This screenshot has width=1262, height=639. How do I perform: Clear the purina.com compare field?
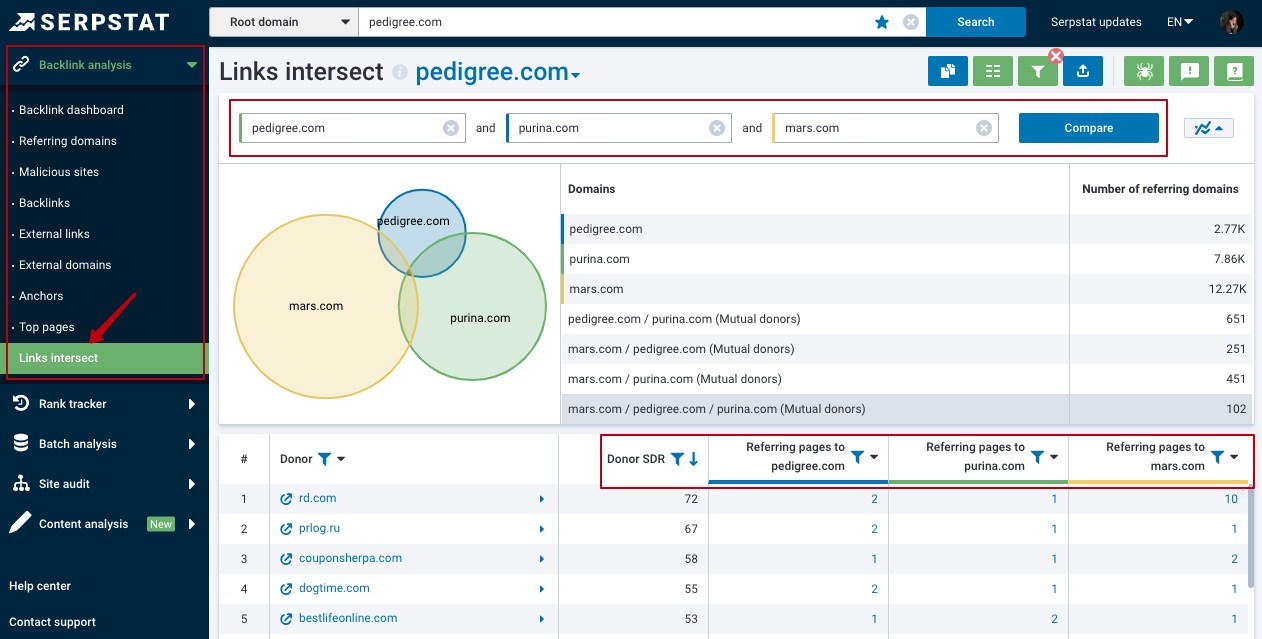click(717, 128)
